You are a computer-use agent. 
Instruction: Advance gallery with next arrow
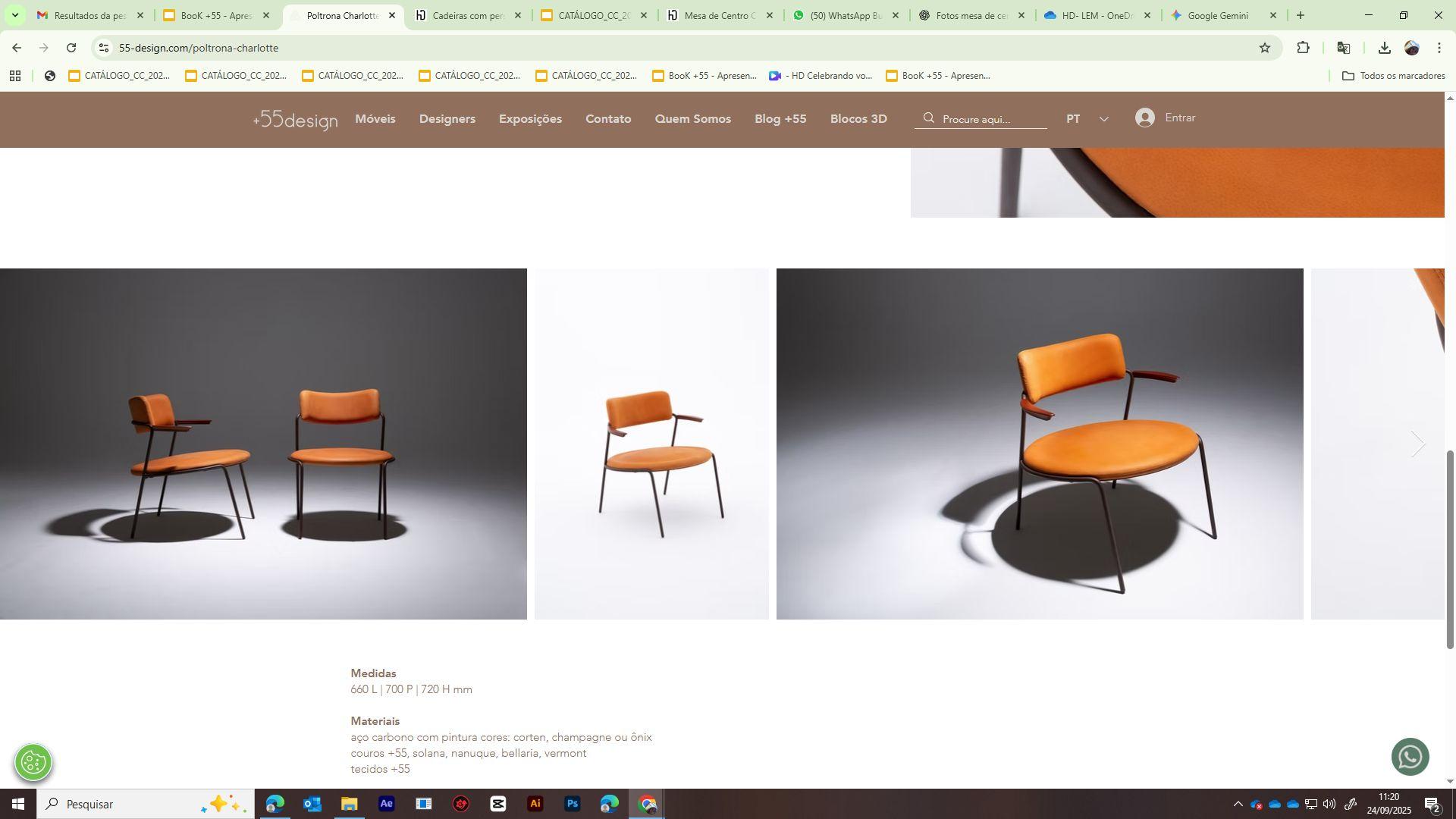1417,444
